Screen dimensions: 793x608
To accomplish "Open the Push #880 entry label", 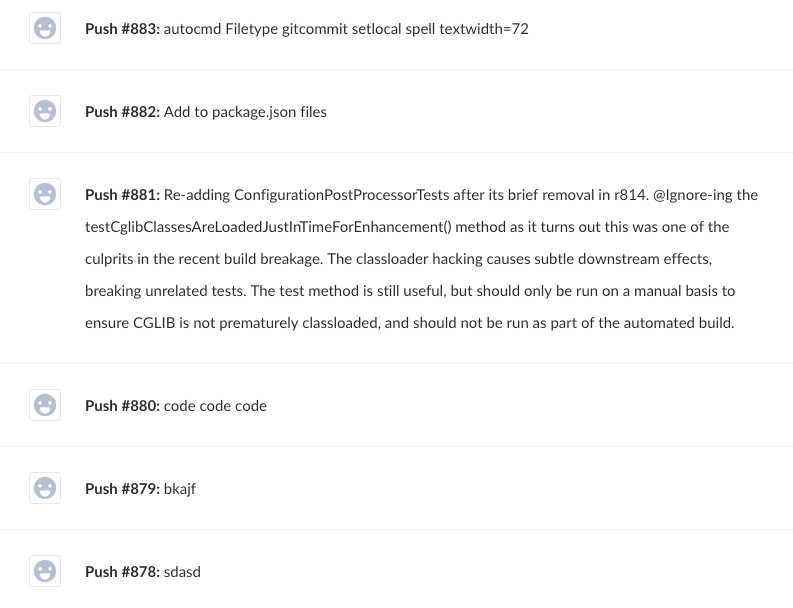I will (x=122, y=406).
